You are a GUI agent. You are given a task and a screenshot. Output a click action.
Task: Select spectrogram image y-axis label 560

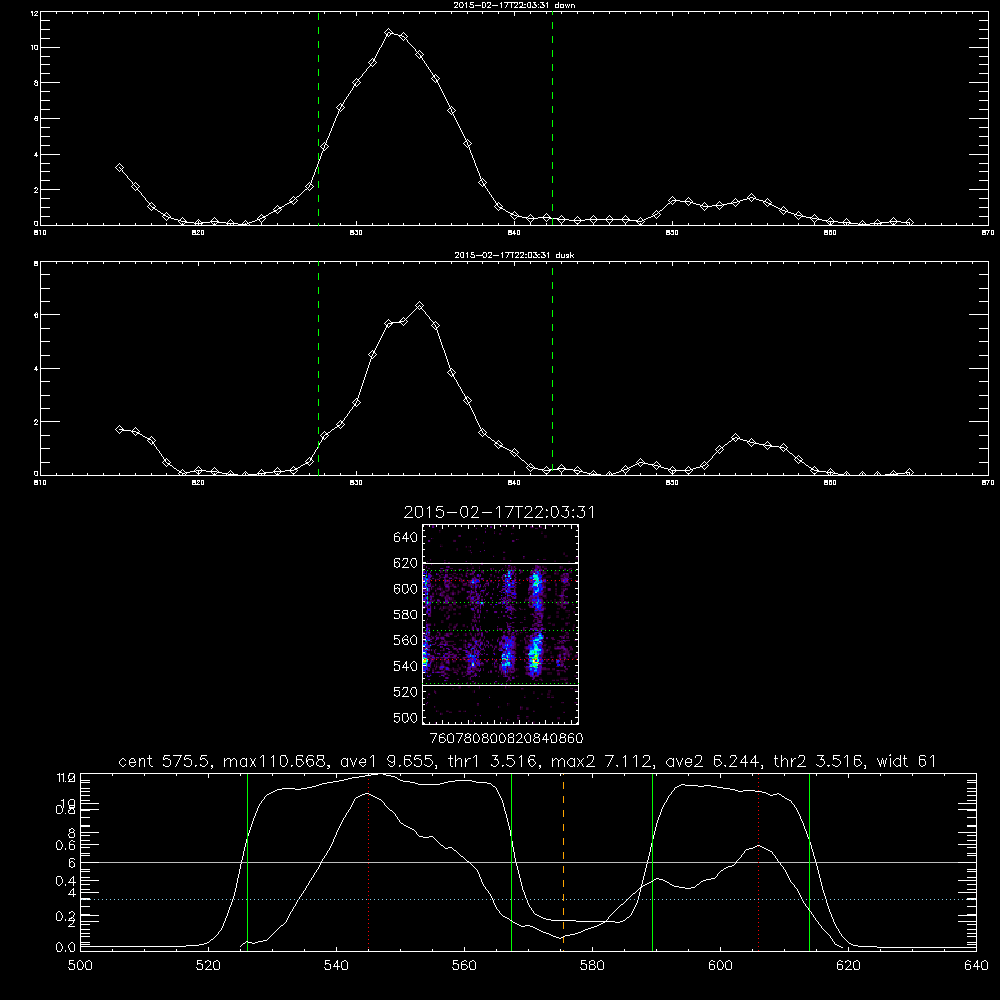point(406,640)
